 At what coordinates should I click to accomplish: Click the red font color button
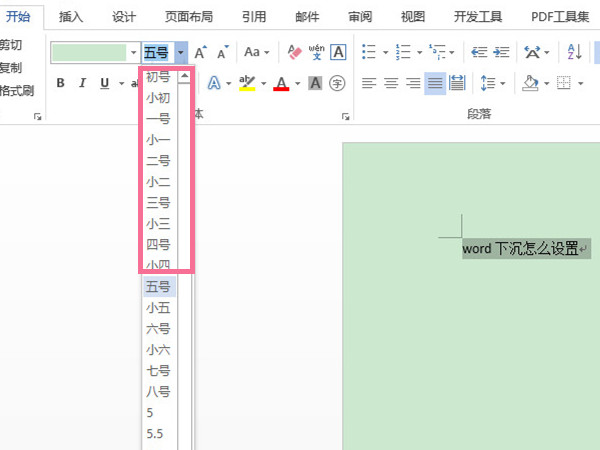click(281, 83)
